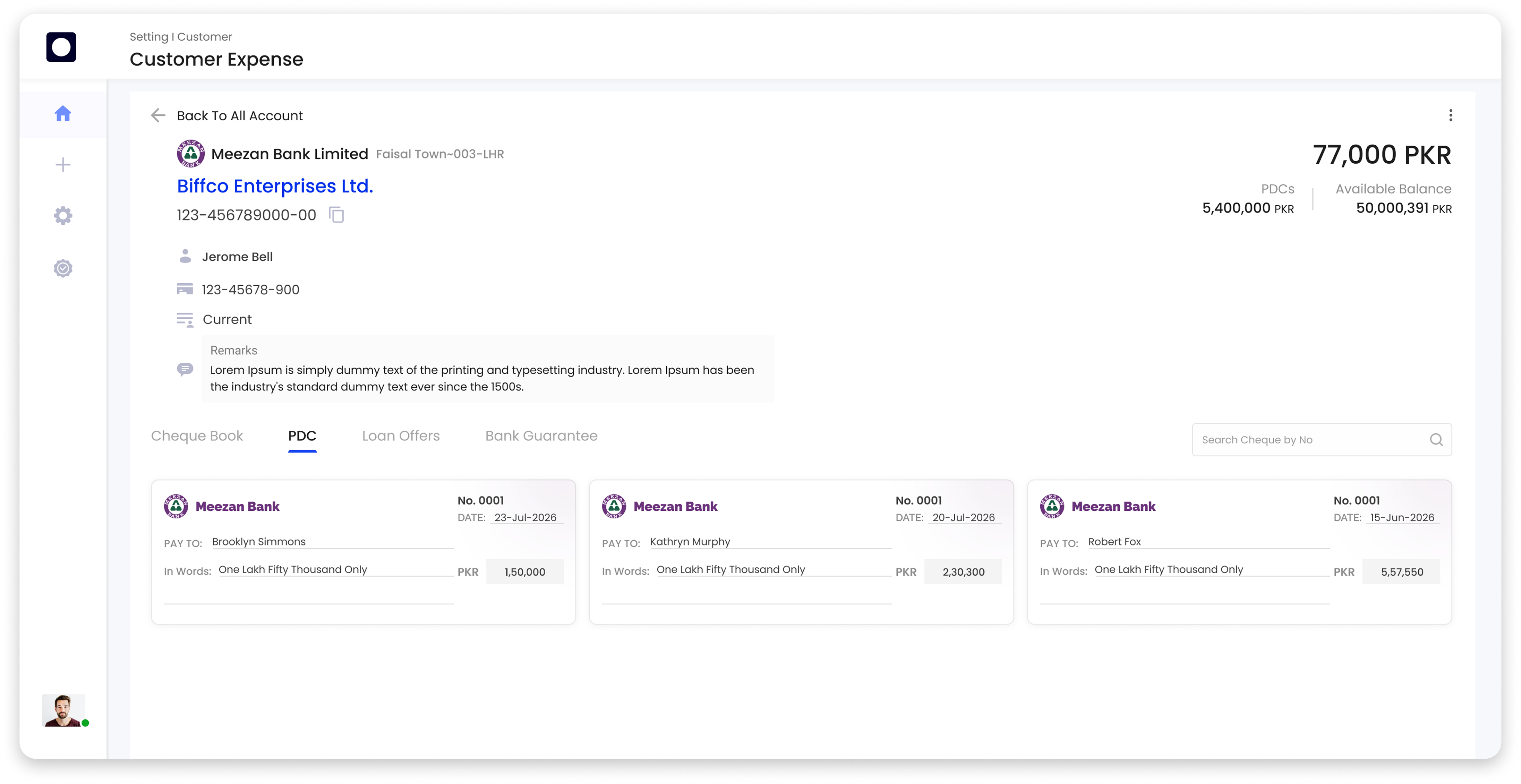
Task: Click the bank logo on Robert Fox cheque
Action: coord(1052,506)
